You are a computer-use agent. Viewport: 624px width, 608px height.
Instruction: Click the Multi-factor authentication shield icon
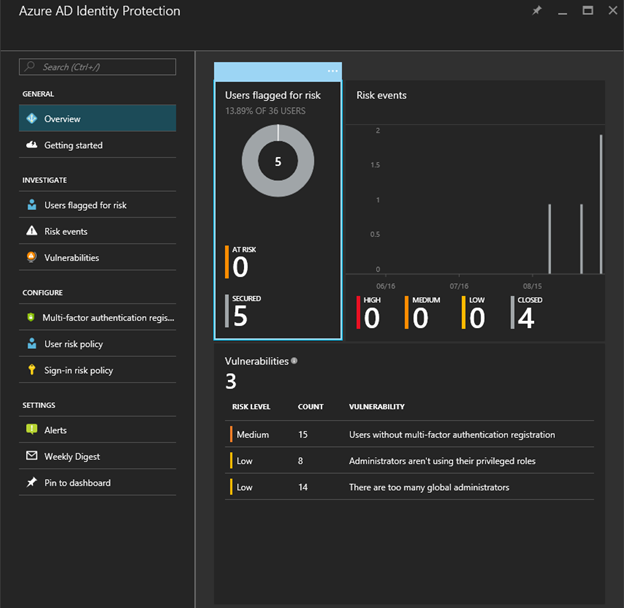point(30,318)
